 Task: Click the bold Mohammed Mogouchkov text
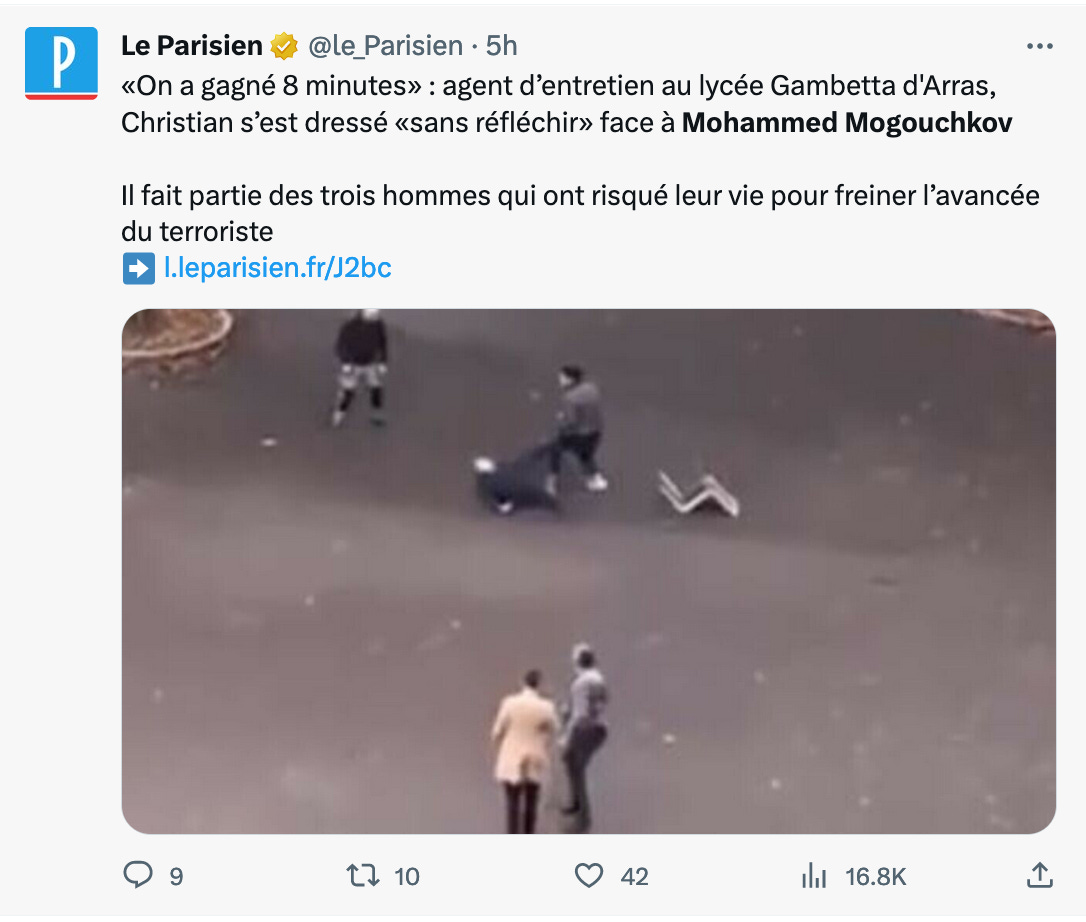[x=847, y=123]
